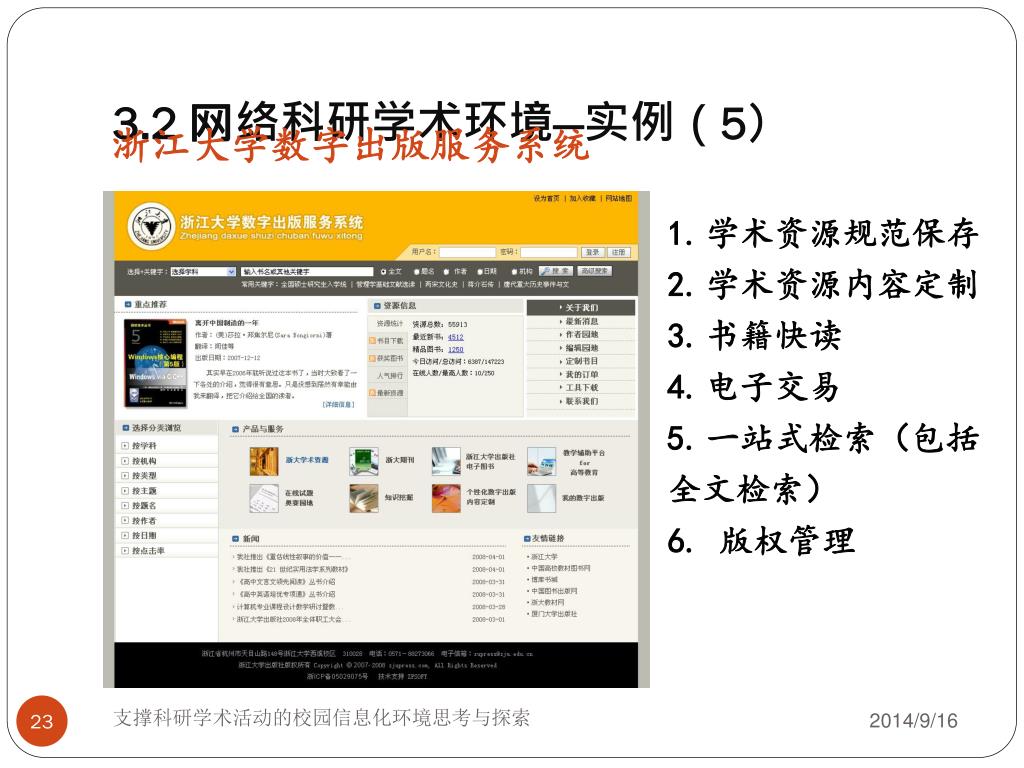Screen dimensions: 1024x768
Task: Open the 作者园地 menu item
Action: pyautogui.click(x=581, y=334)
